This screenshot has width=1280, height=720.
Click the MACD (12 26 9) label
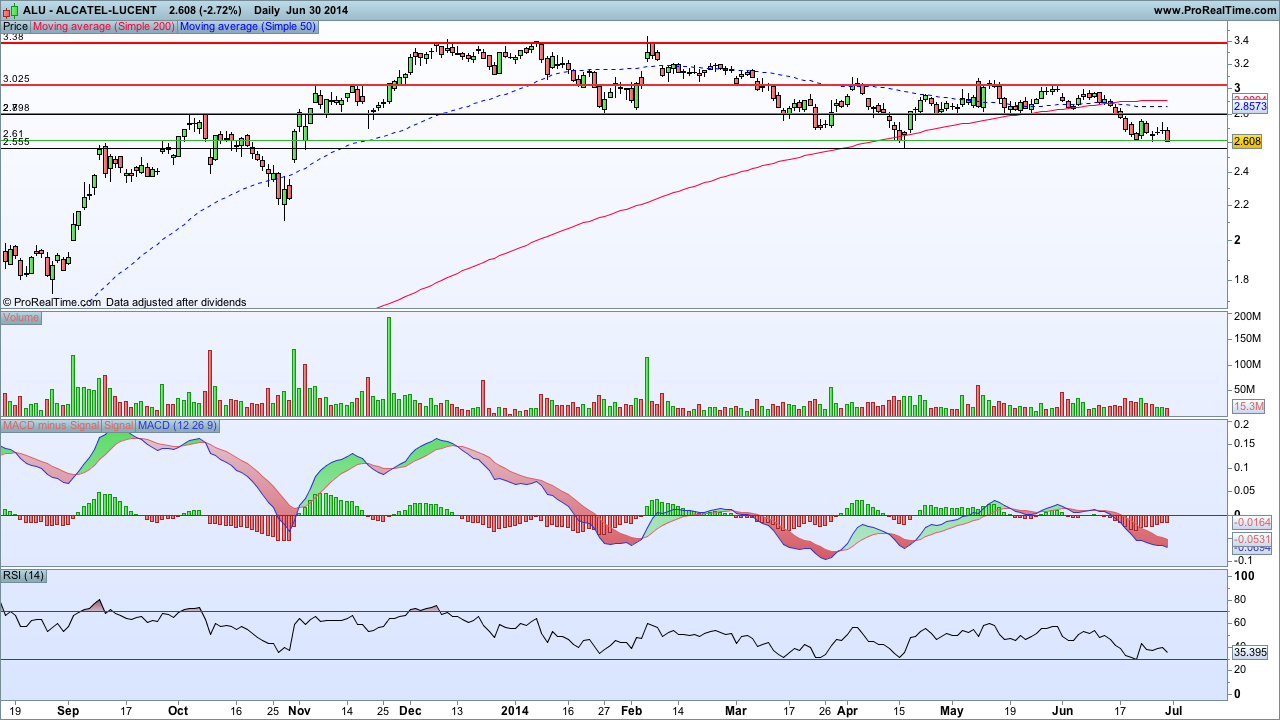click(x=177, y=426)
